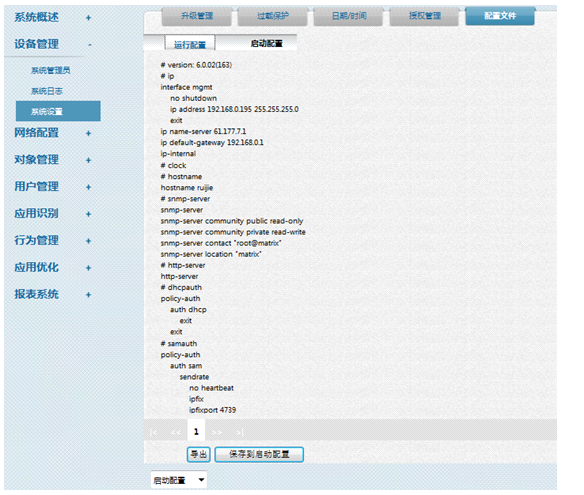Click the 'ipfixport 4739' line
The height and width of the screenshot is (495, 584).
[212, 410]
